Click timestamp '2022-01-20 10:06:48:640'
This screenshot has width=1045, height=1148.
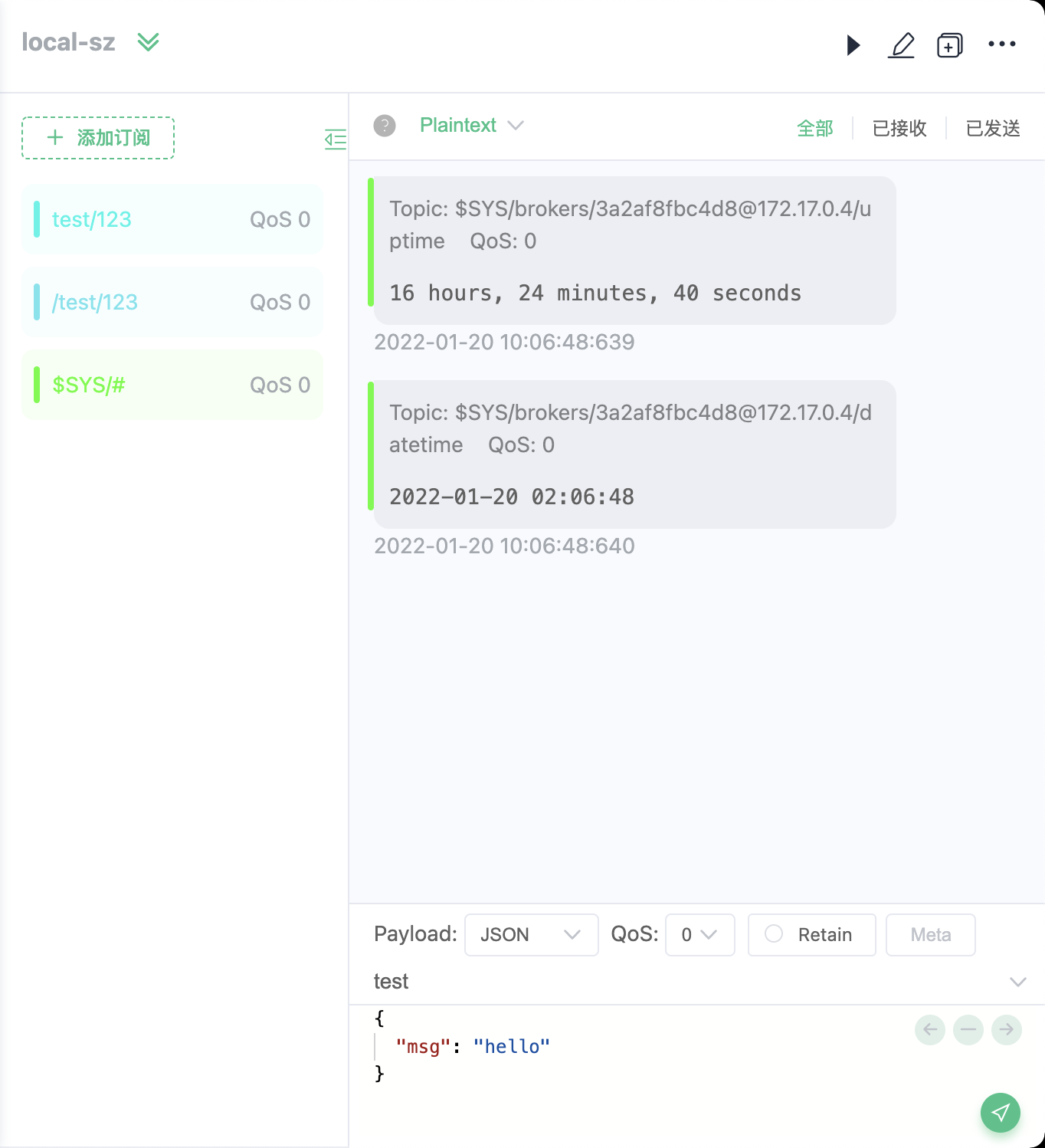pos(504,546)
